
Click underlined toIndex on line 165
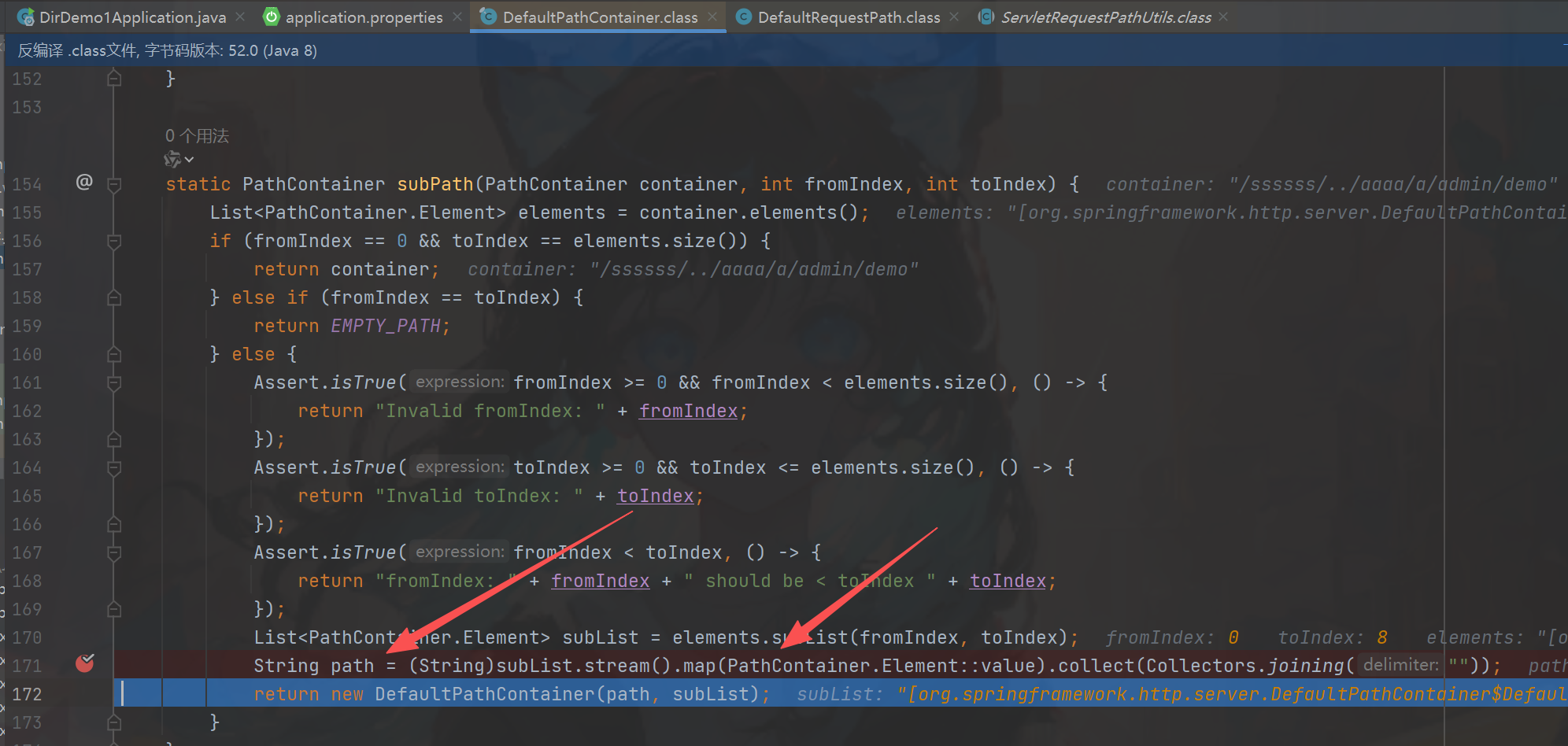pyautogui.click(x=655, y=496)
